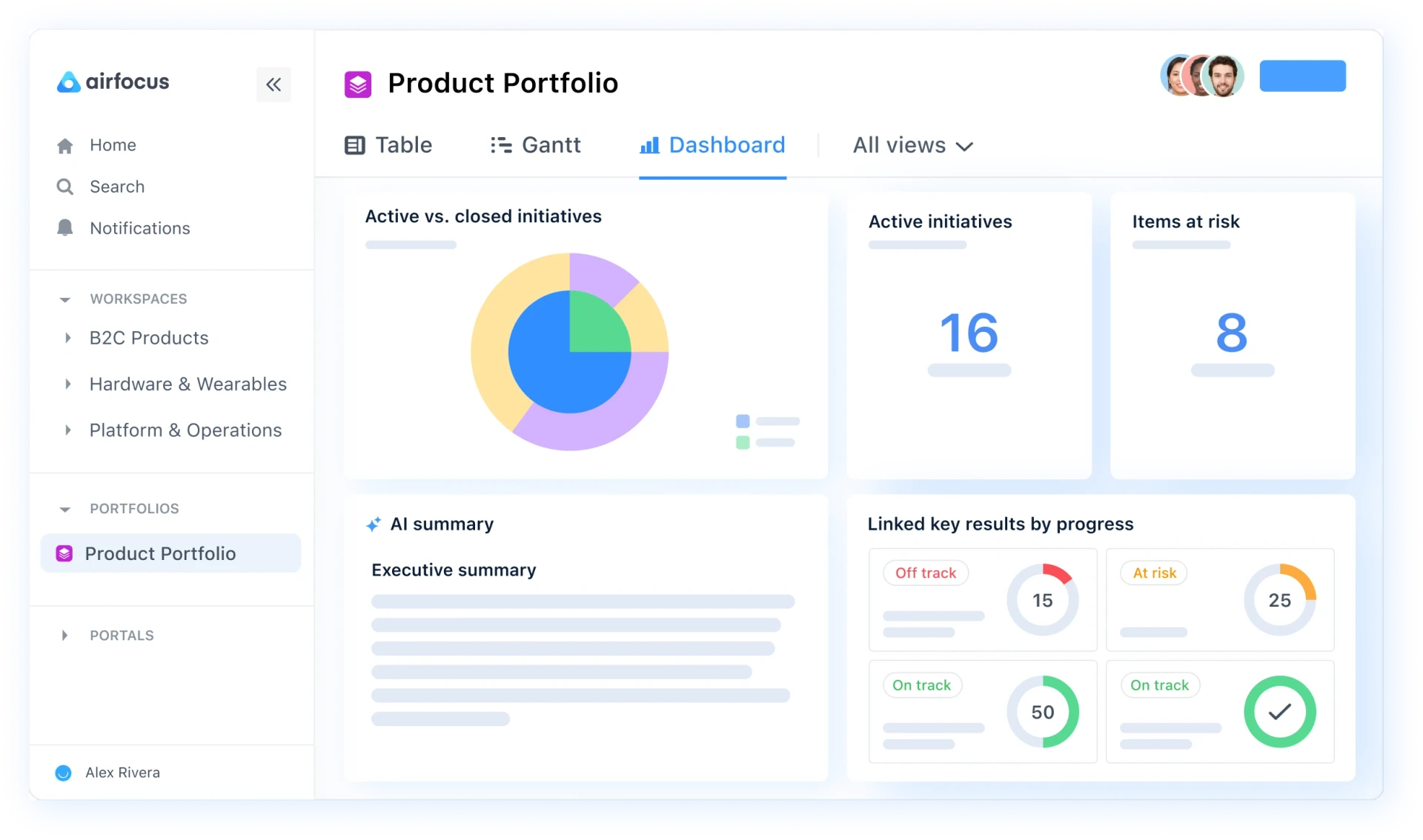Switch to the Table tab

pyautogui.click(x=402, y=145)
